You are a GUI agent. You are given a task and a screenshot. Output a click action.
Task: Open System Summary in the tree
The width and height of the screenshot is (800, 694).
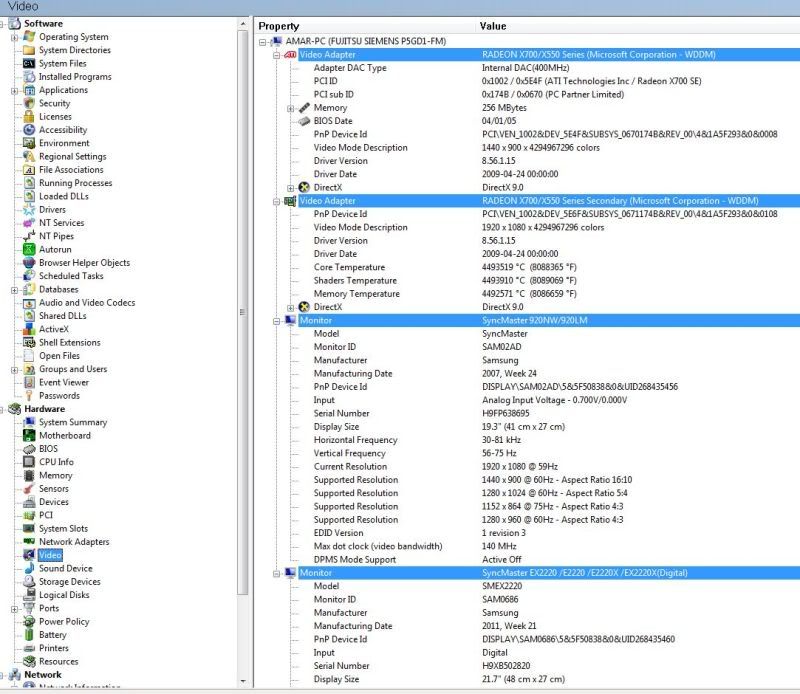point(73,422)
